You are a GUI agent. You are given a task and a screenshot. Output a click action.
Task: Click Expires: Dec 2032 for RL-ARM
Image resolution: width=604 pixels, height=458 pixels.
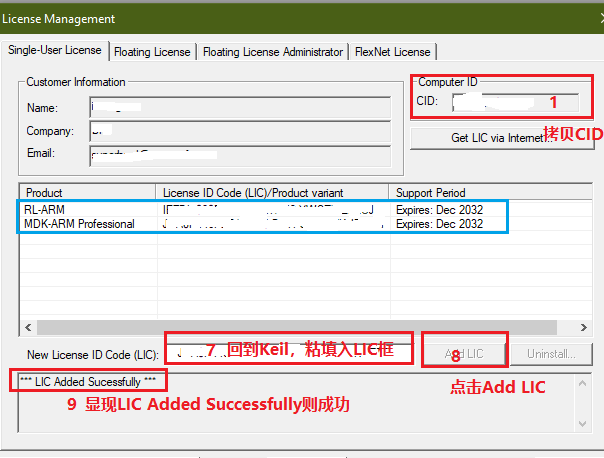[x=440, y=210]
